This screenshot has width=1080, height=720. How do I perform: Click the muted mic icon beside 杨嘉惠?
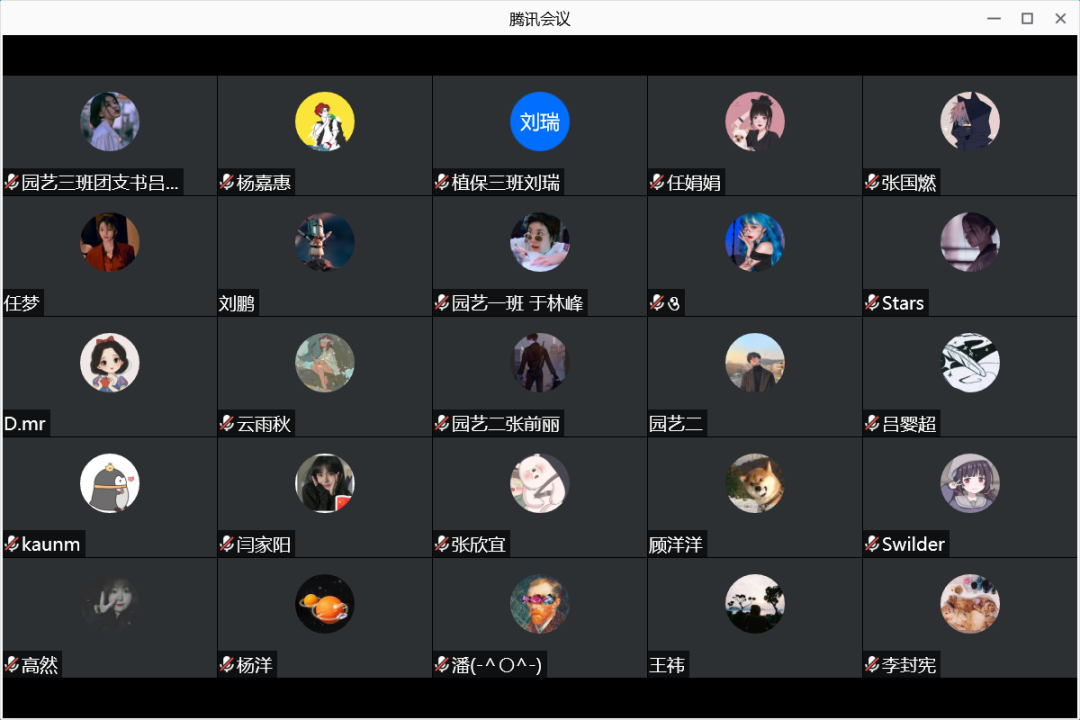(227, 183)
